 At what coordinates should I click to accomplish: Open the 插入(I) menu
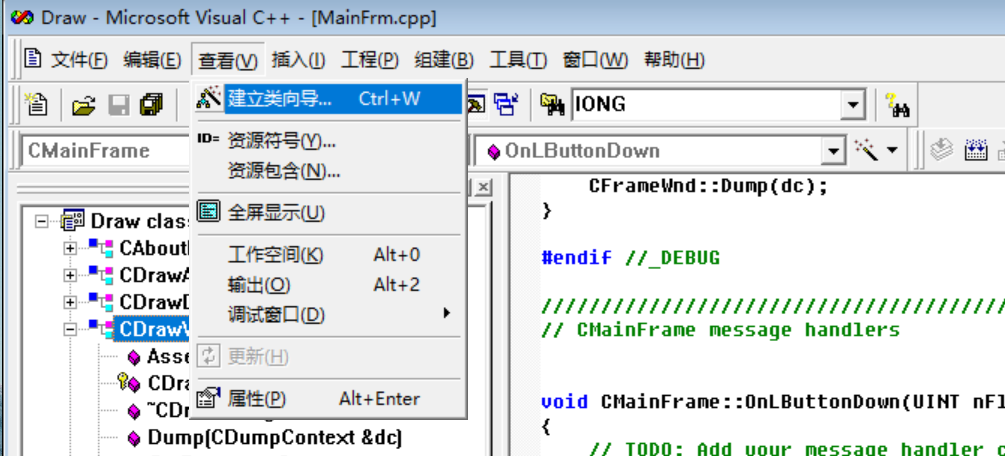298,60
